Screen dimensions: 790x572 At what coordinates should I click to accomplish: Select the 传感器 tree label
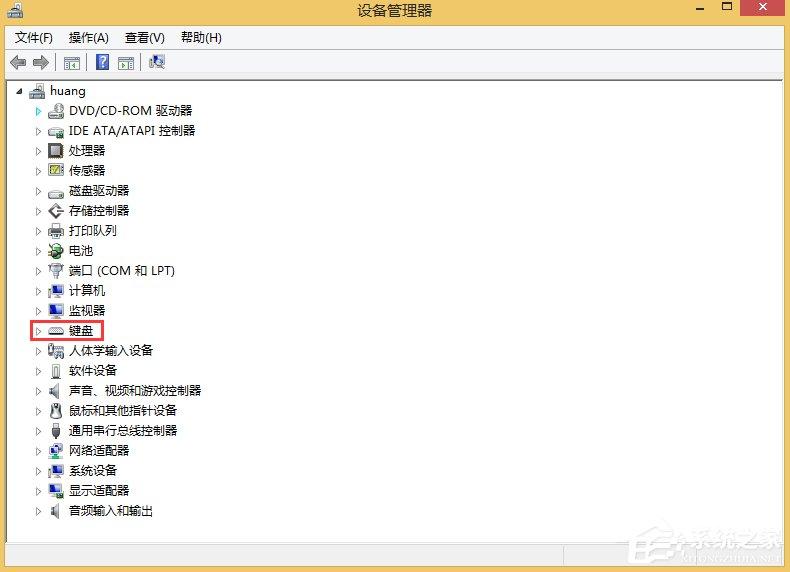(x=87, y=170)
